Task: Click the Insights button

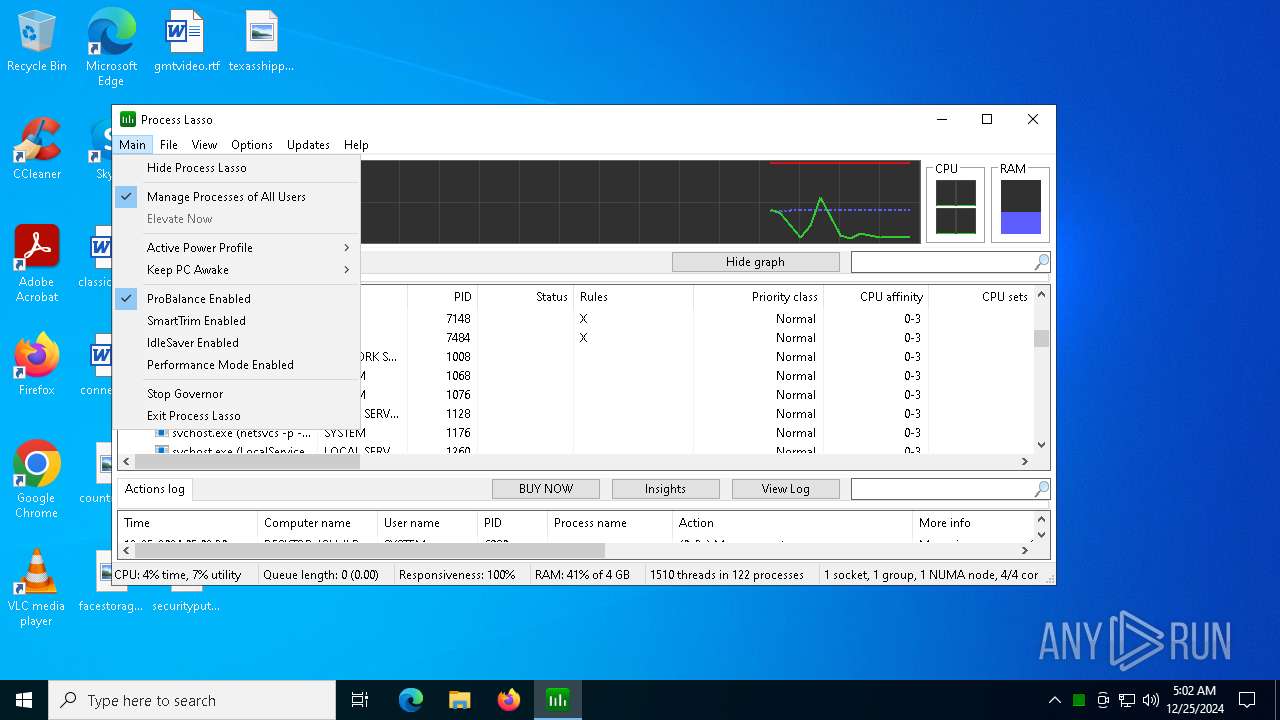Action: click(665, 489)
